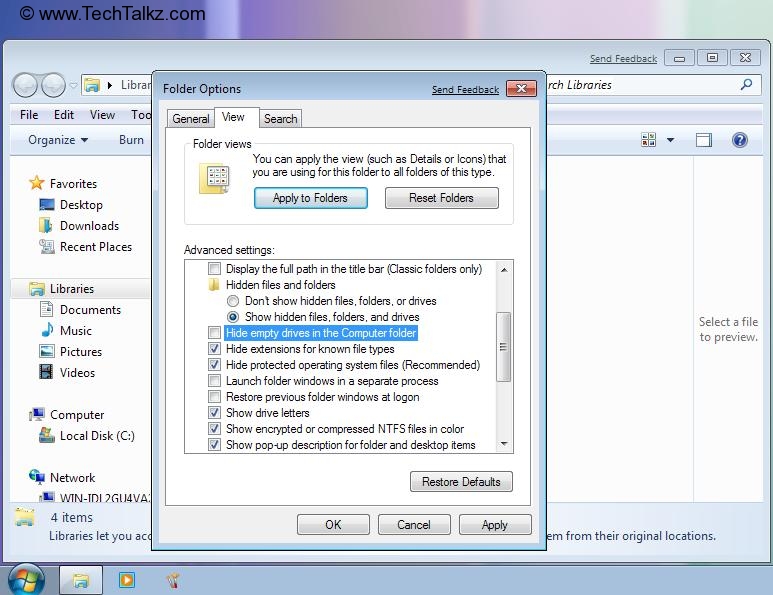Open the Documents library icon
The image size is (773, 595).
pos(46,310)
